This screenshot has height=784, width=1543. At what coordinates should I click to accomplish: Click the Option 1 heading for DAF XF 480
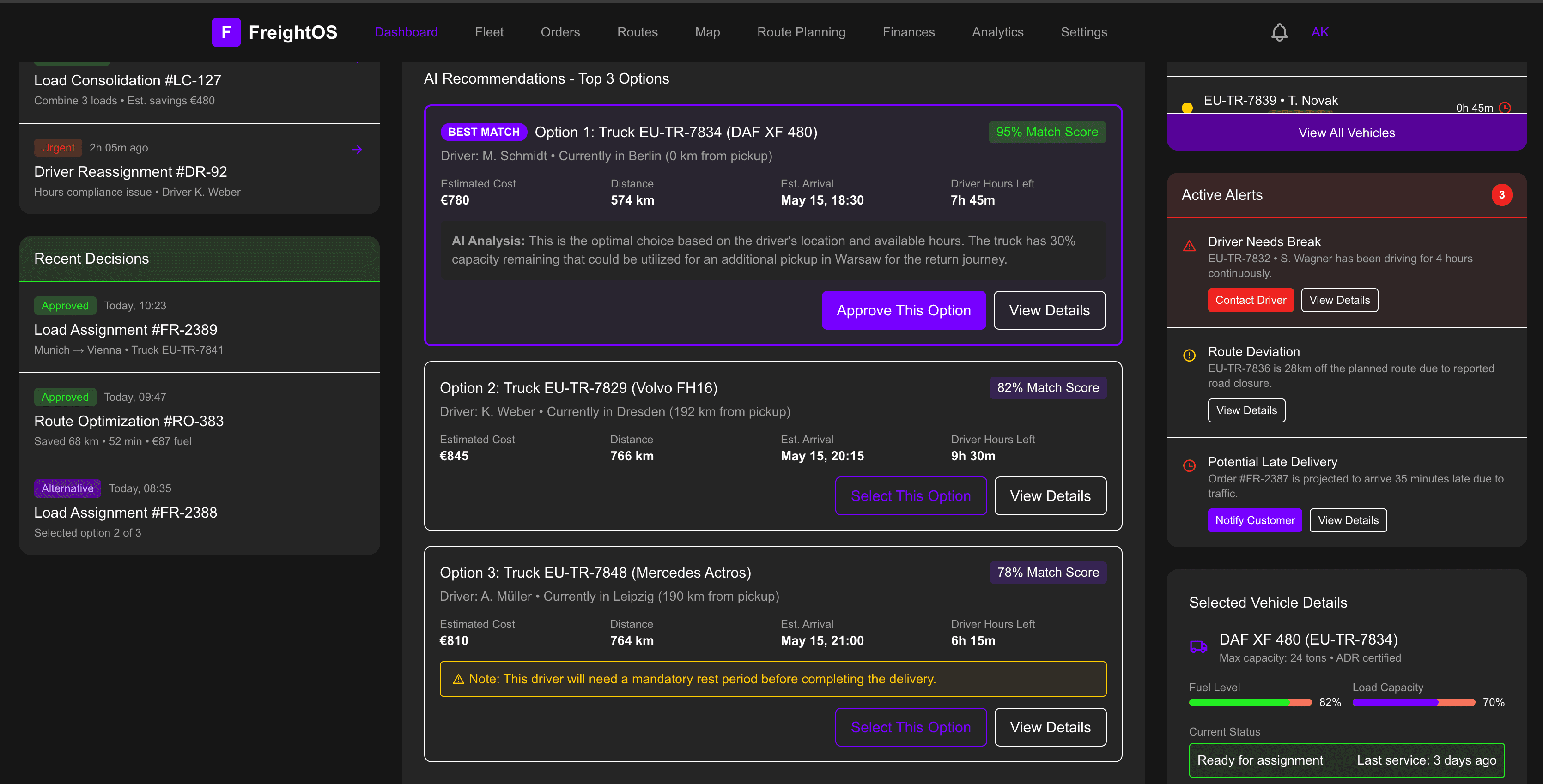click(676, 132)
